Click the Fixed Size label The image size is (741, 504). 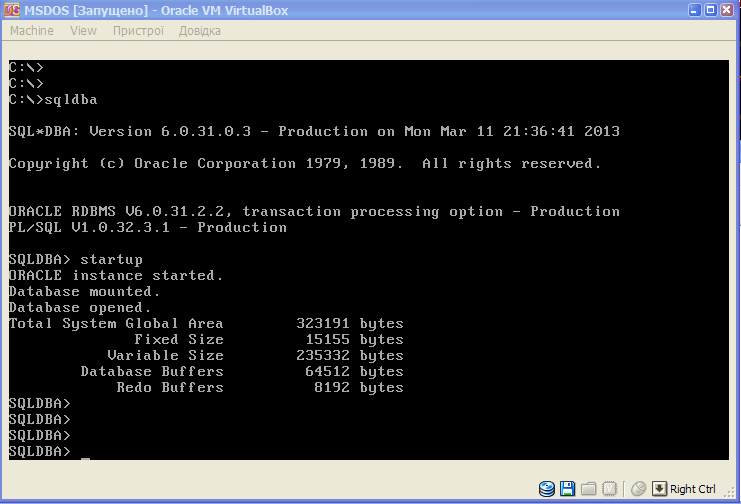(x=179, y=339)
